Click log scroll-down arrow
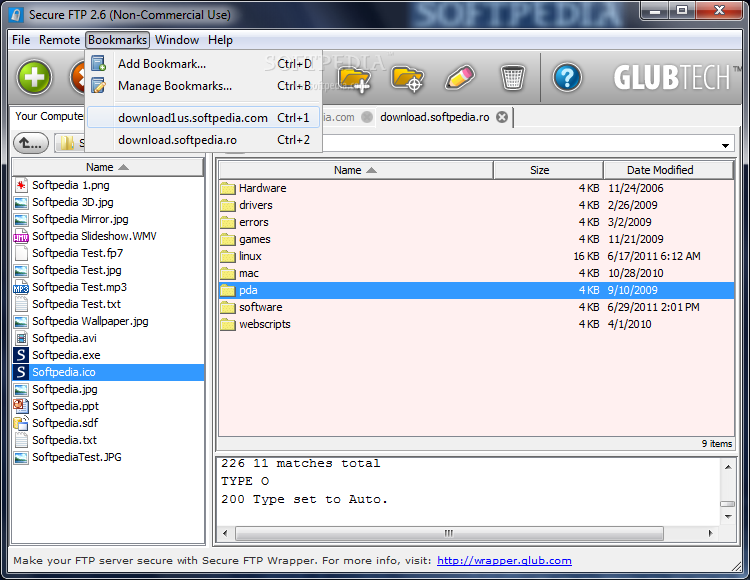The height and width of the screenshot is (580, 750). [x=728, y=517]
